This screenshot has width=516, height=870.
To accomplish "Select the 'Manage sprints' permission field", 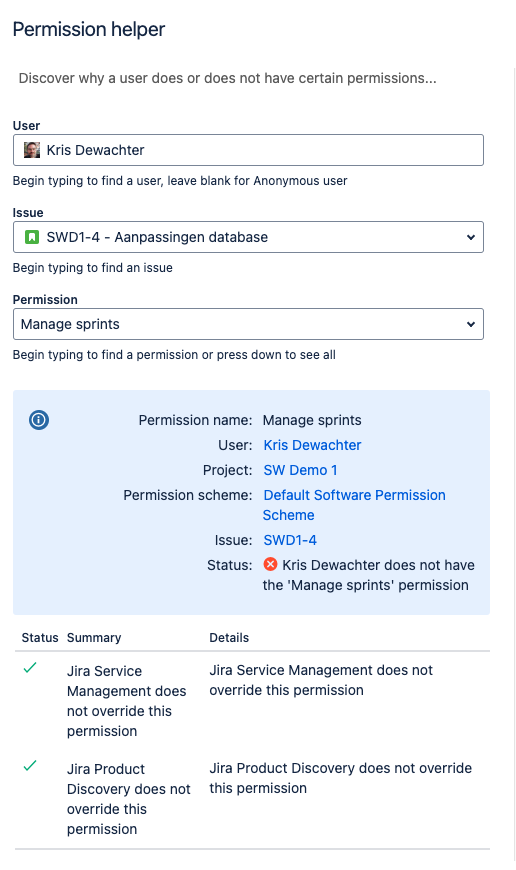I will click(248, 325).
